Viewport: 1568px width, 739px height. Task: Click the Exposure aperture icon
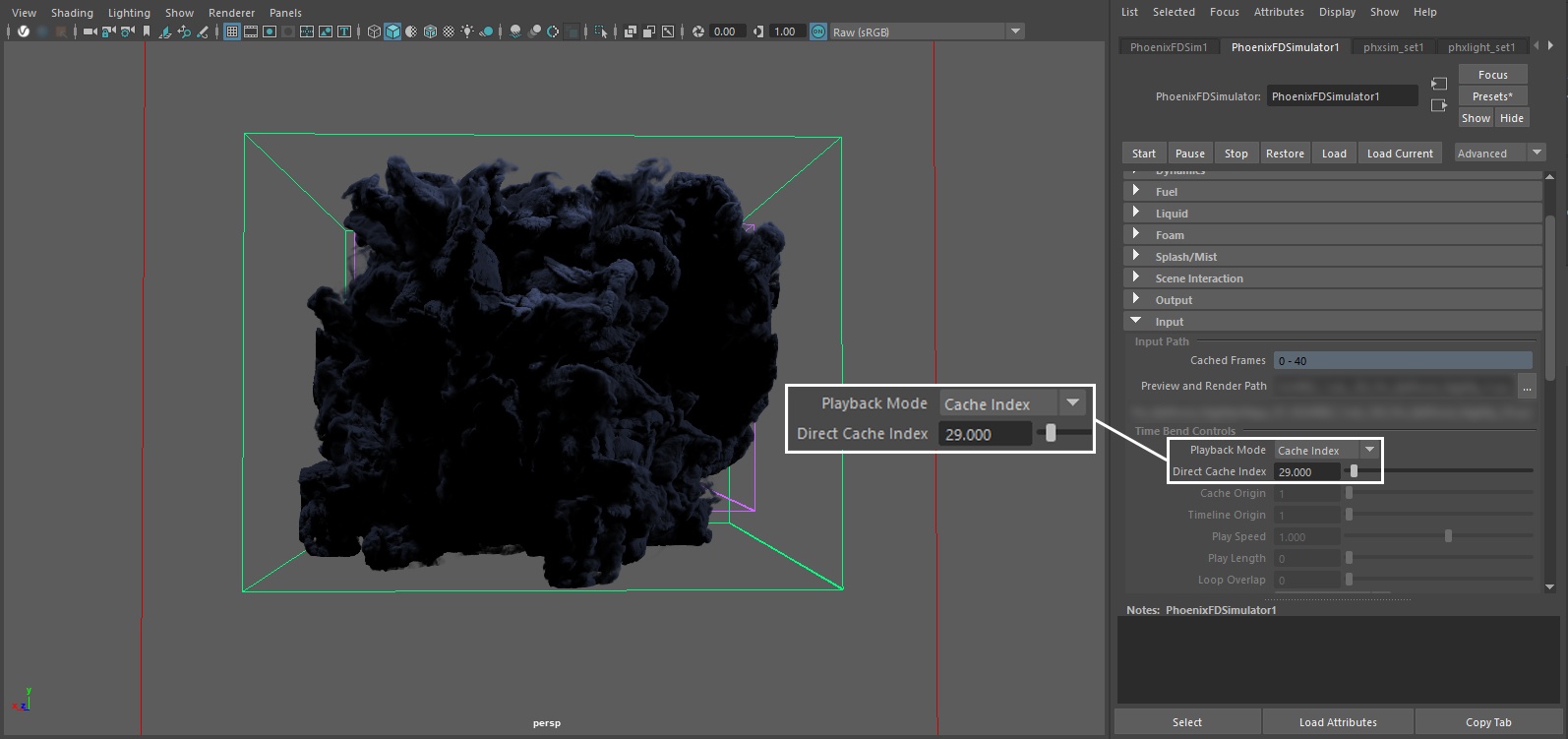click(x=697, y=31)
